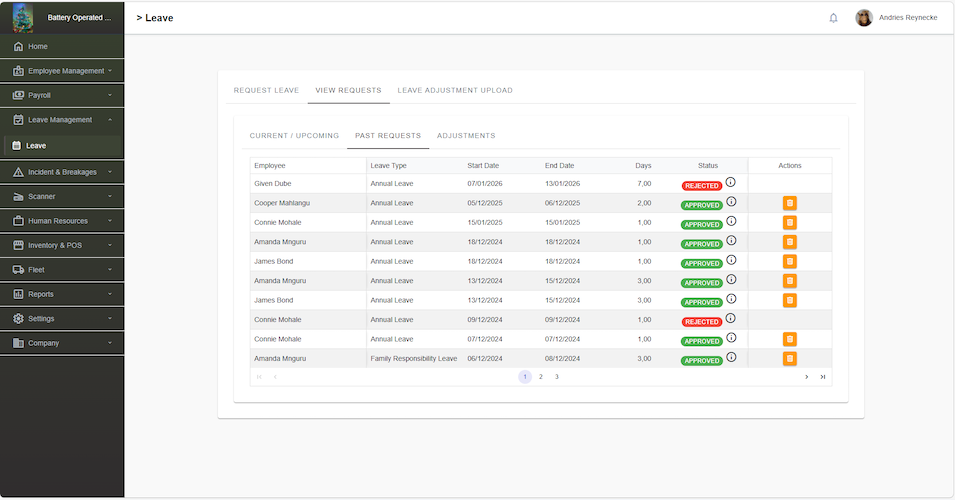Image resolution: width=955 pixels, height=500 pixels.
Task: Click the Settings gear icon
Action: click(x=18, y=319)
